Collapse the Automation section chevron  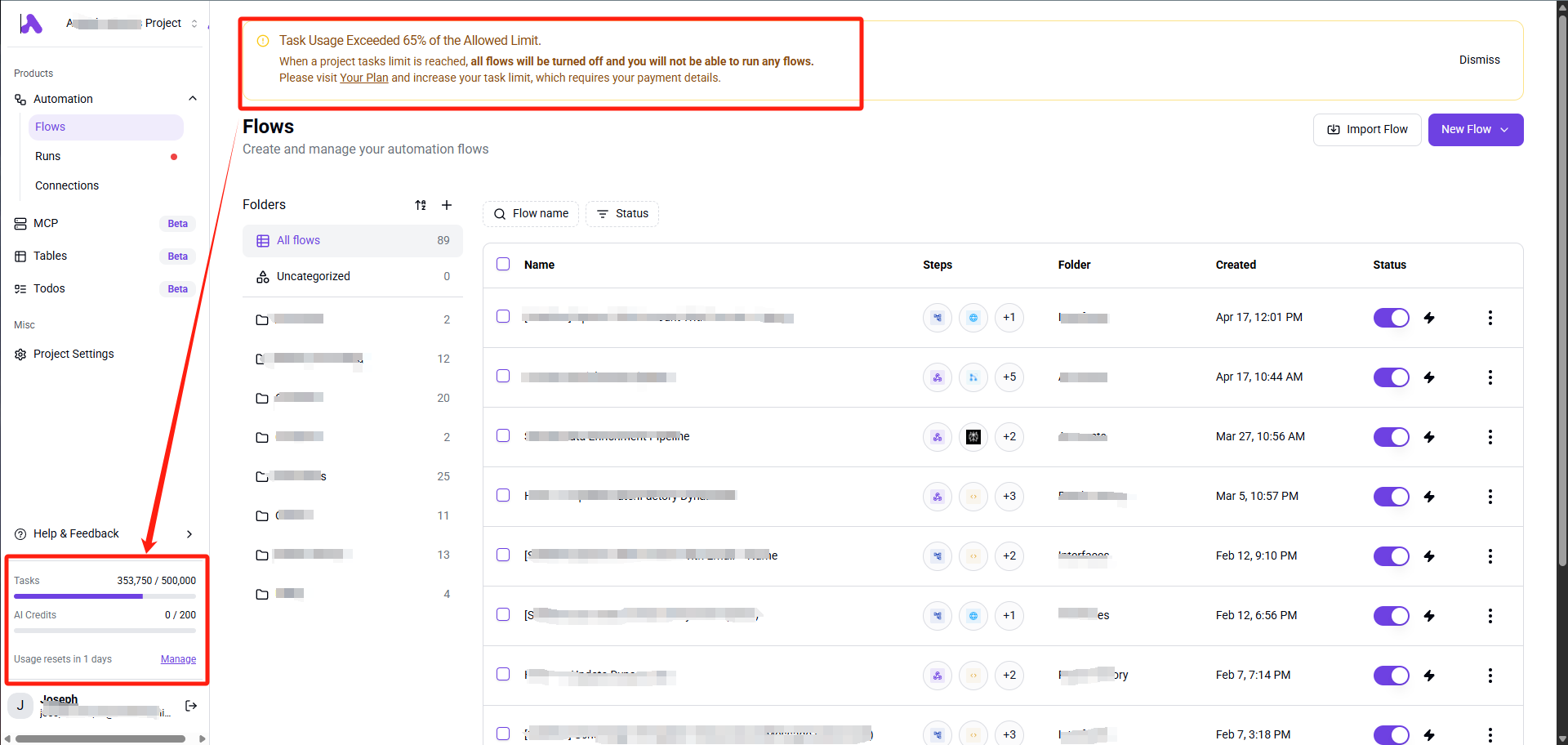193,99
